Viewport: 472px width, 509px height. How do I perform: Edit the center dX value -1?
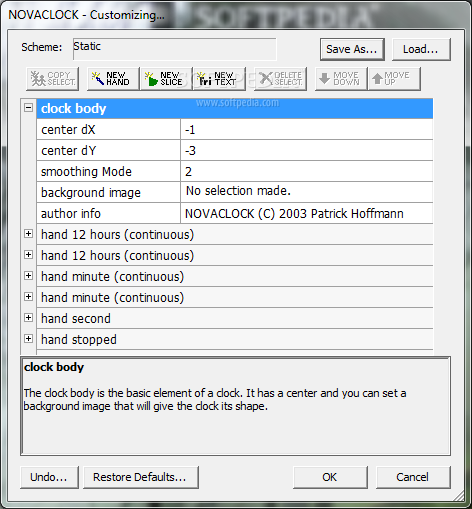307,129
